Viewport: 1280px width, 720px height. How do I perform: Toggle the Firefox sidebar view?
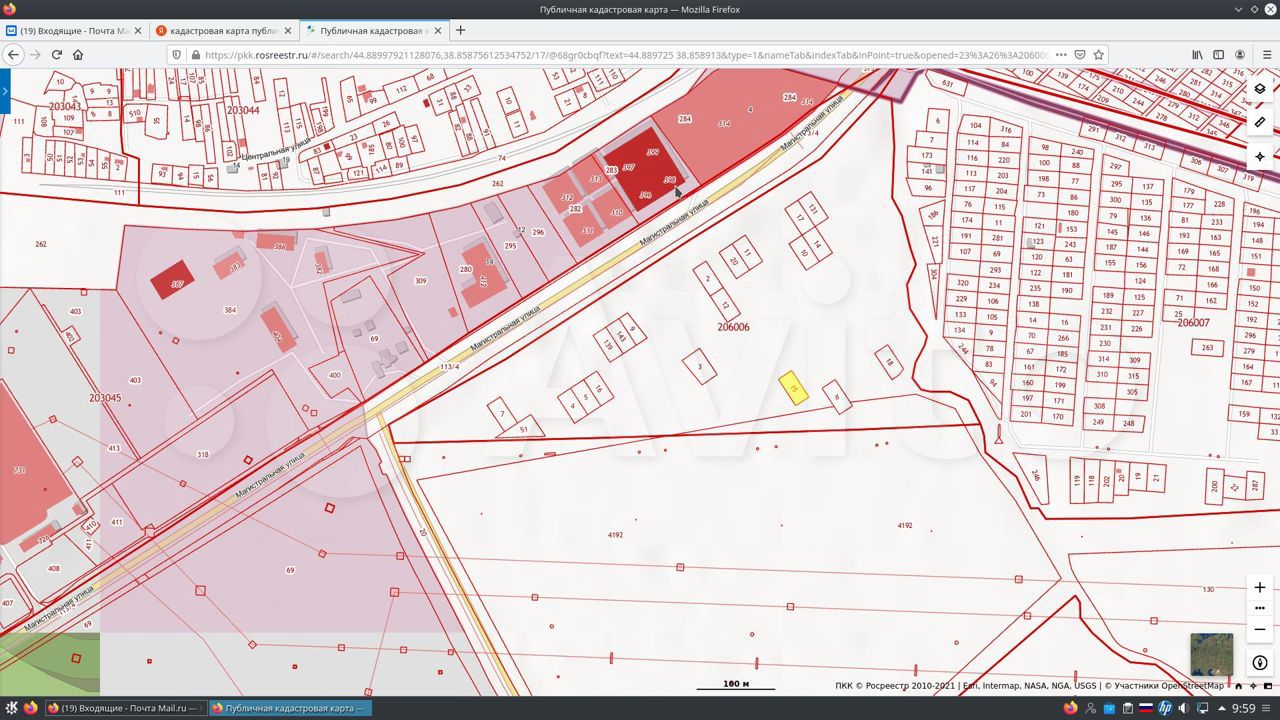click(x=1218, y=55)
